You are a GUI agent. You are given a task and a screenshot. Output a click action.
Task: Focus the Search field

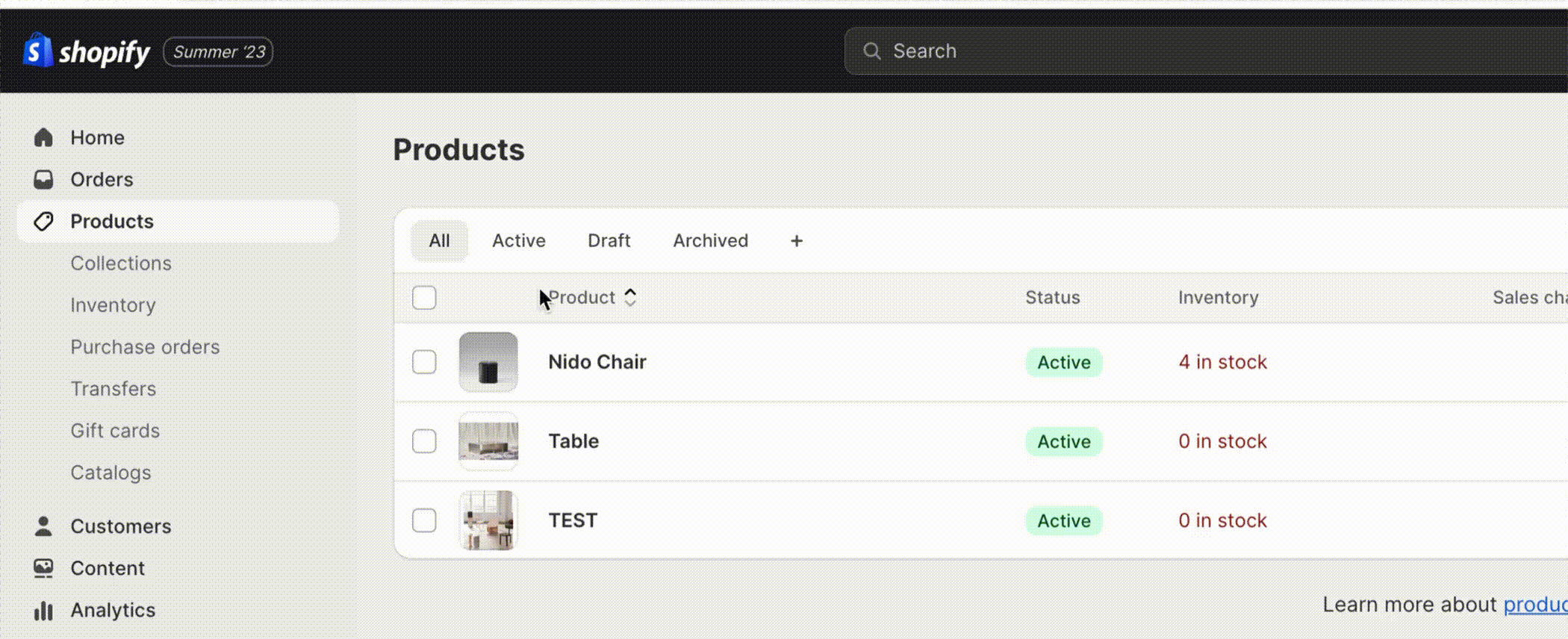click(x=1206, y=51)
